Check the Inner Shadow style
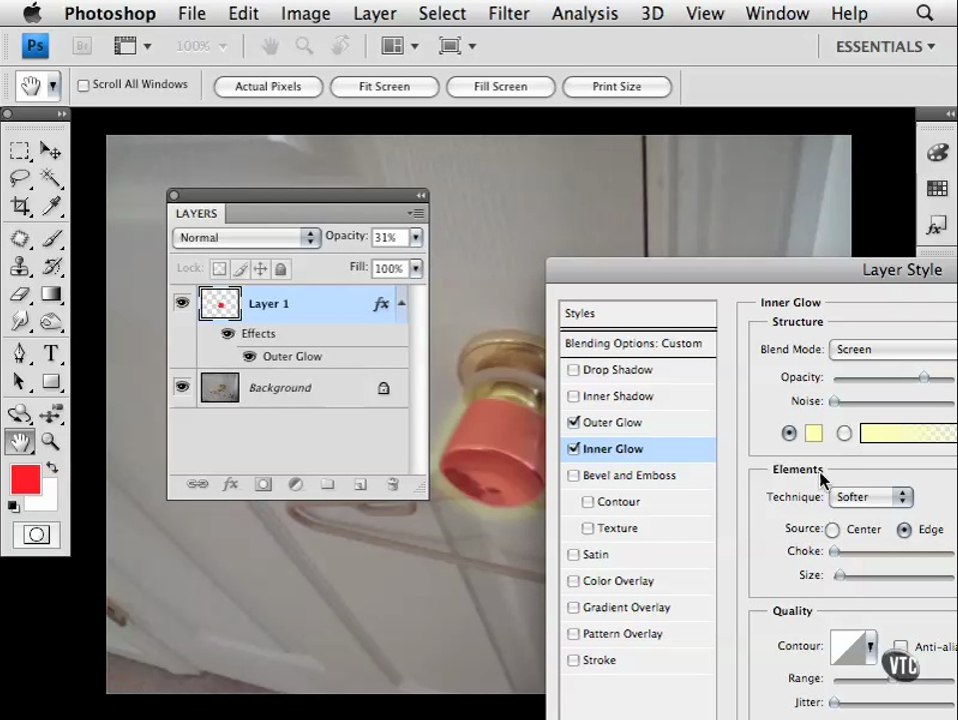The width and height of the screenshot is (958, 720). [x=573, y=396]
